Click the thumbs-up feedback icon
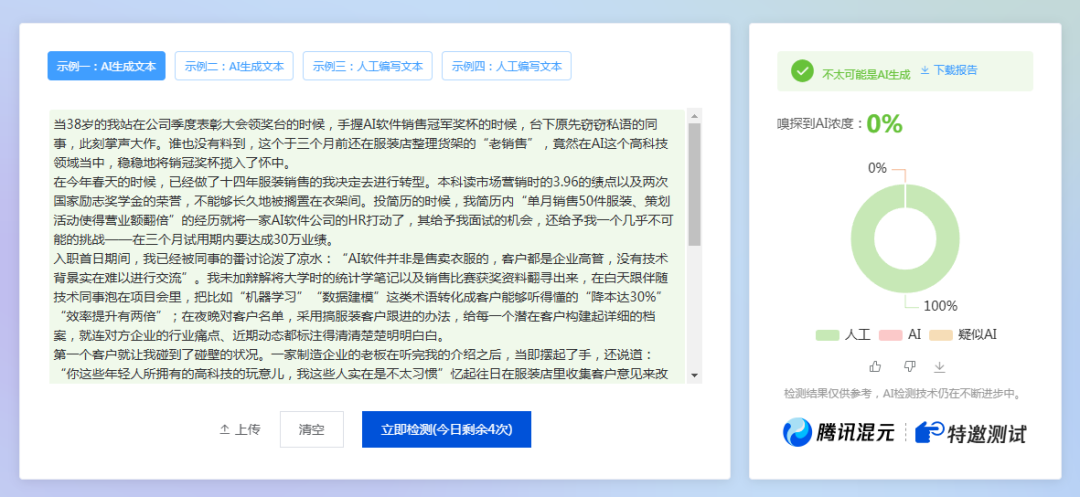The width and height of the screenshot is (1080, 497). pos(875,366)
